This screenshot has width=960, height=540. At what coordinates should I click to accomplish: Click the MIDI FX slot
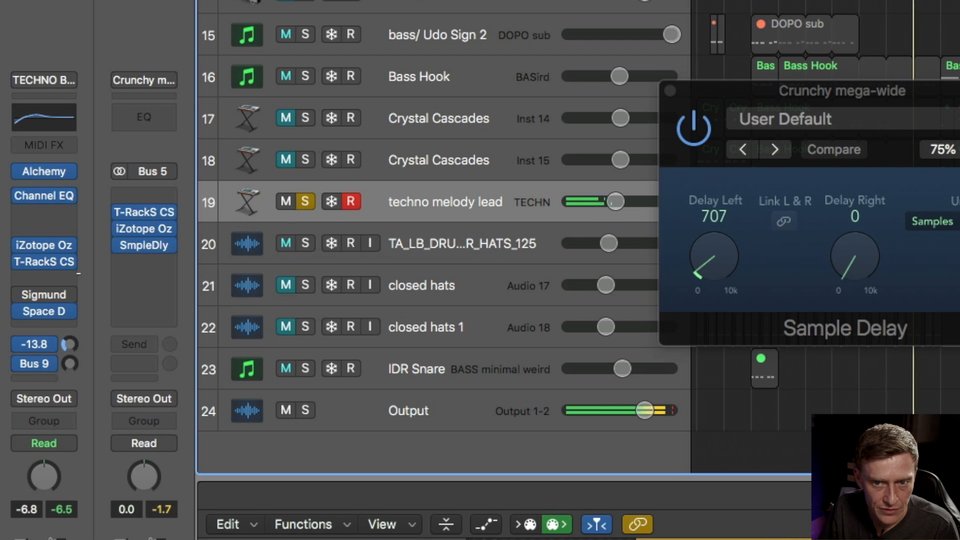coord(44,145)
